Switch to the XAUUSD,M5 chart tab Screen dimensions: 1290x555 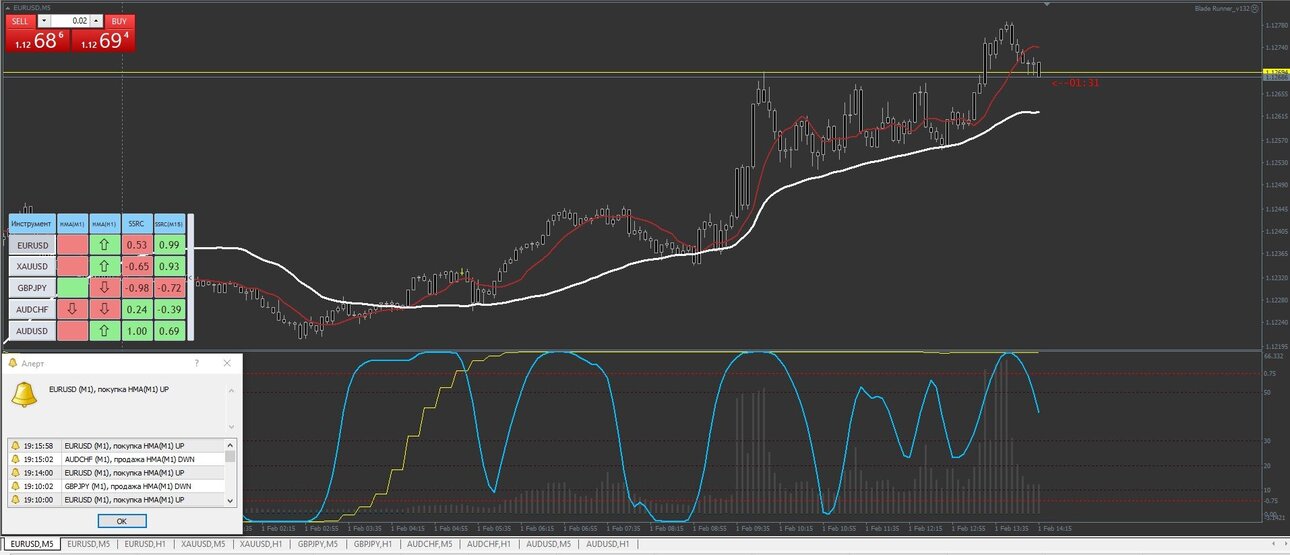pos(201,544)
